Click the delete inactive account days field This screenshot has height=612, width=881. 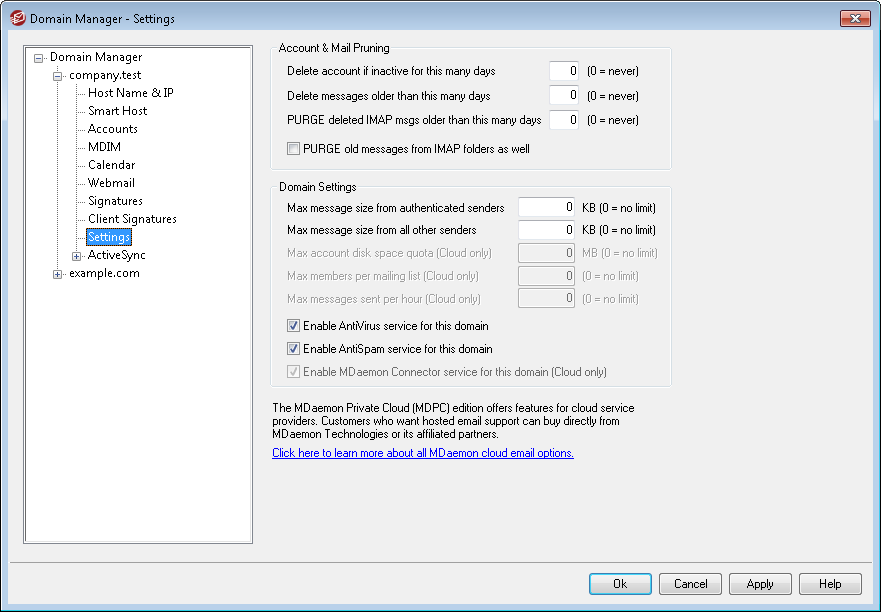click(x=564, y=72)
